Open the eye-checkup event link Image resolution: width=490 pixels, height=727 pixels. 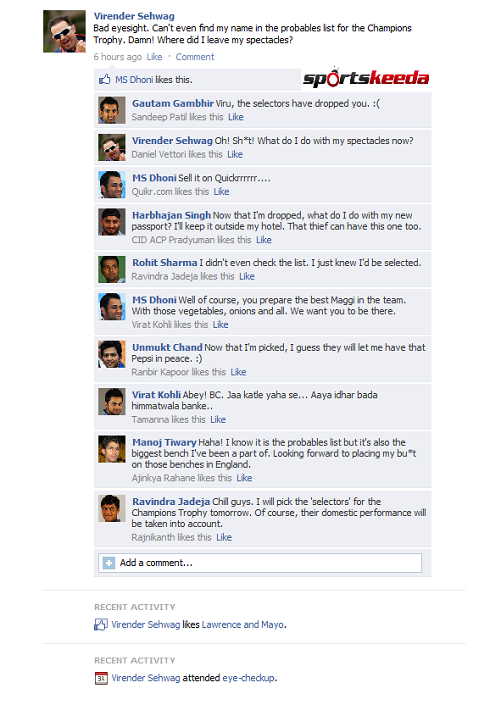click(248, 678)
